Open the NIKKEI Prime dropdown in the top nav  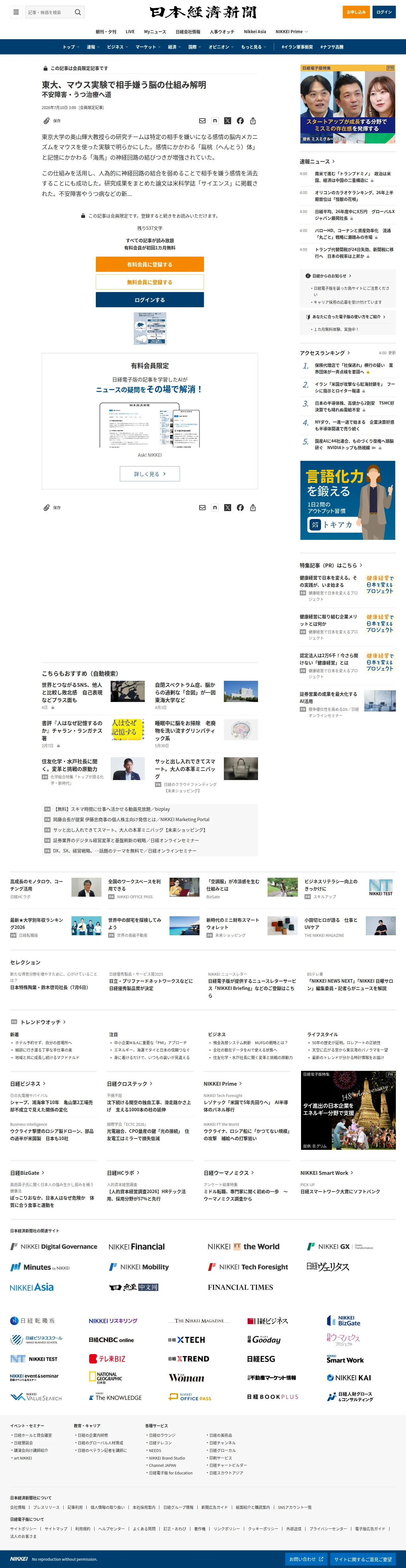click(x=292, y=32)
